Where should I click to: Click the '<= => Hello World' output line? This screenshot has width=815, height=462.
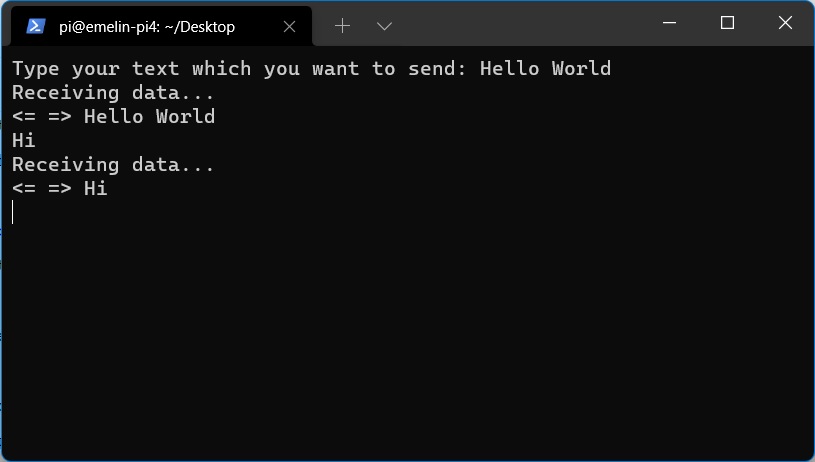coord(113,117)
